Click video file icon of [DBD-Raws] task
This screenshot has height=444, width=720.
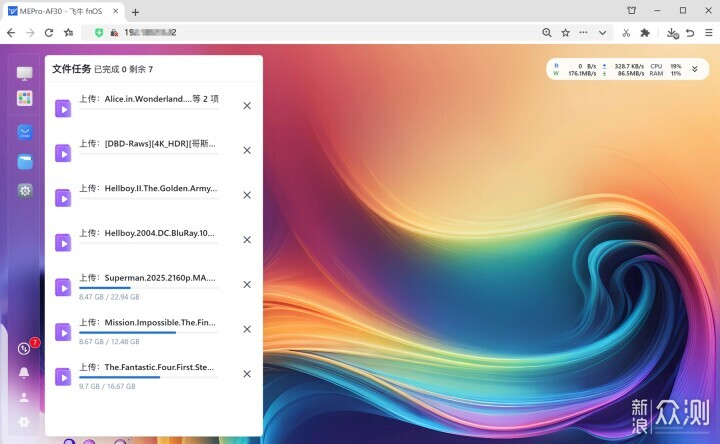pos(63,153)
